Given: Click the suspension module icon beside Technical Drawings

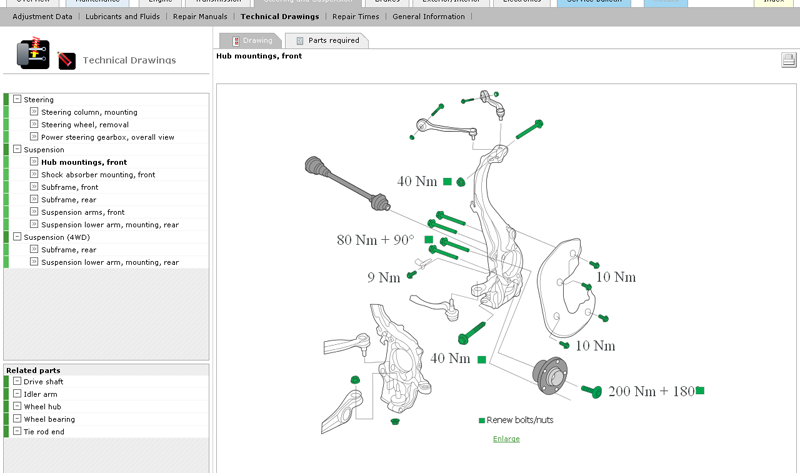Looking at the screenshot, I should coord(33,53).
